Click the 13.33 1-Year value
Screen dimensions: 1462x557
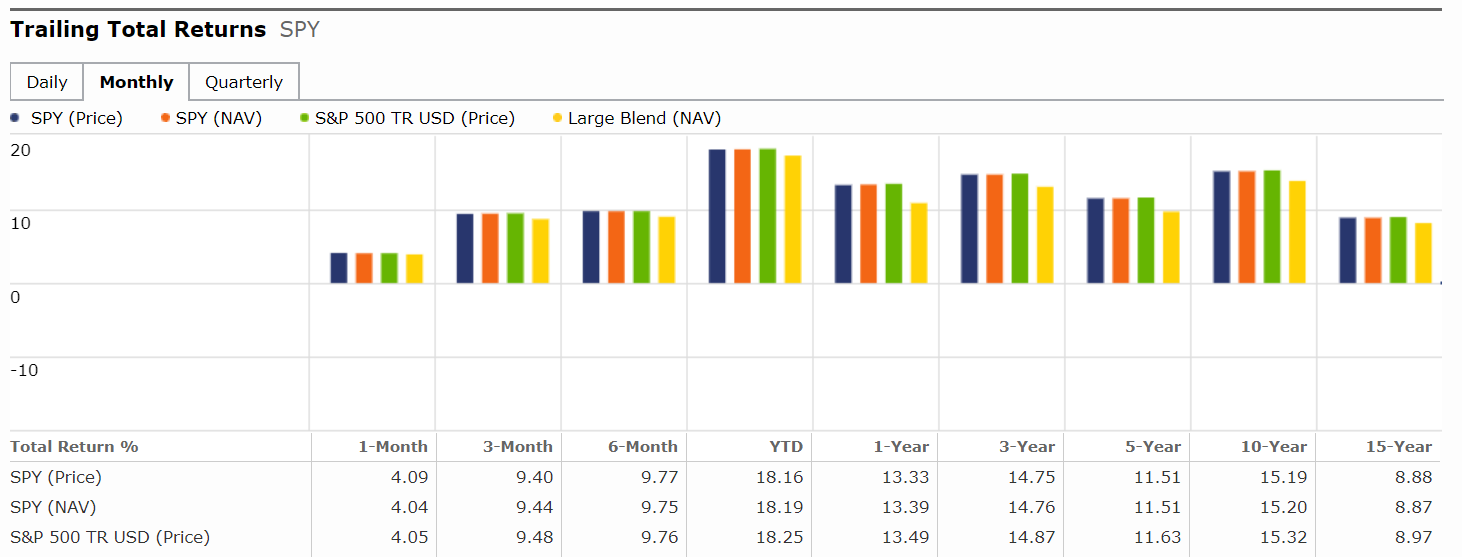pos(906,477)
